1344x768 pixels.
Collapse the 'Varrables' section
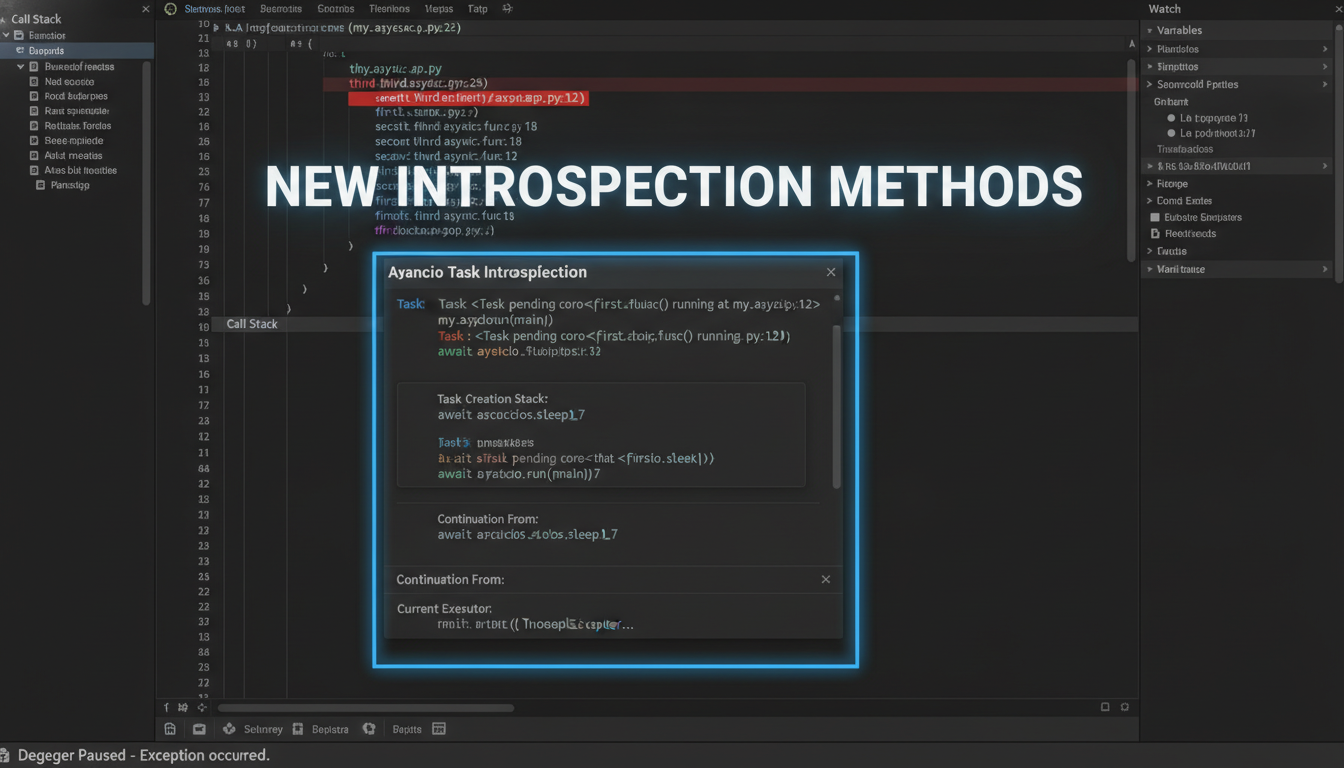coord(1150,31)
